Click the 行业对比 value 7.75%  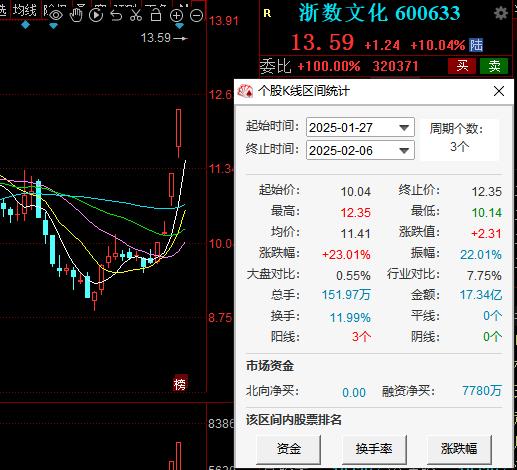(484, 276)
